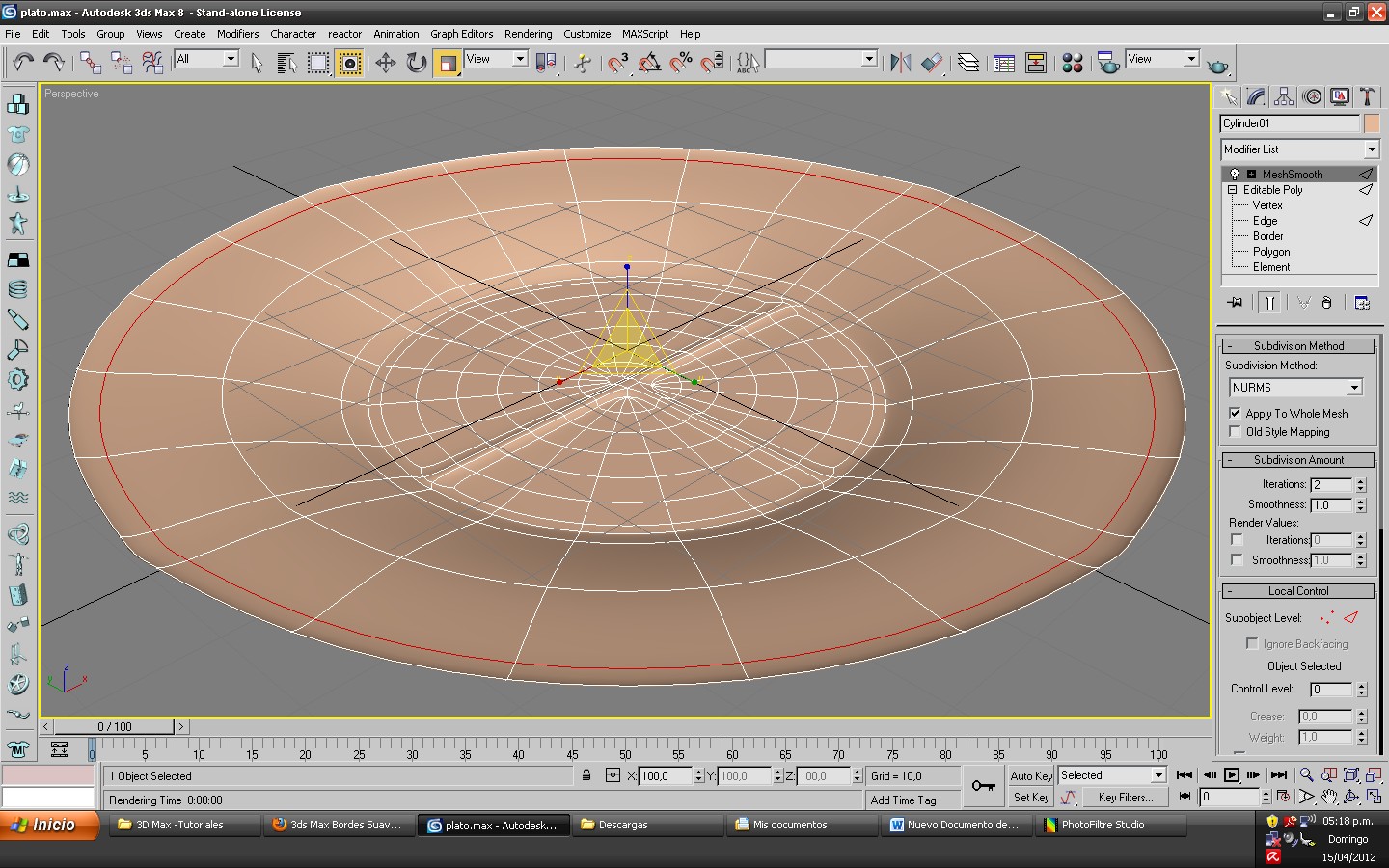
Task: Open the Modifiers menu
Action: point(237,34)
